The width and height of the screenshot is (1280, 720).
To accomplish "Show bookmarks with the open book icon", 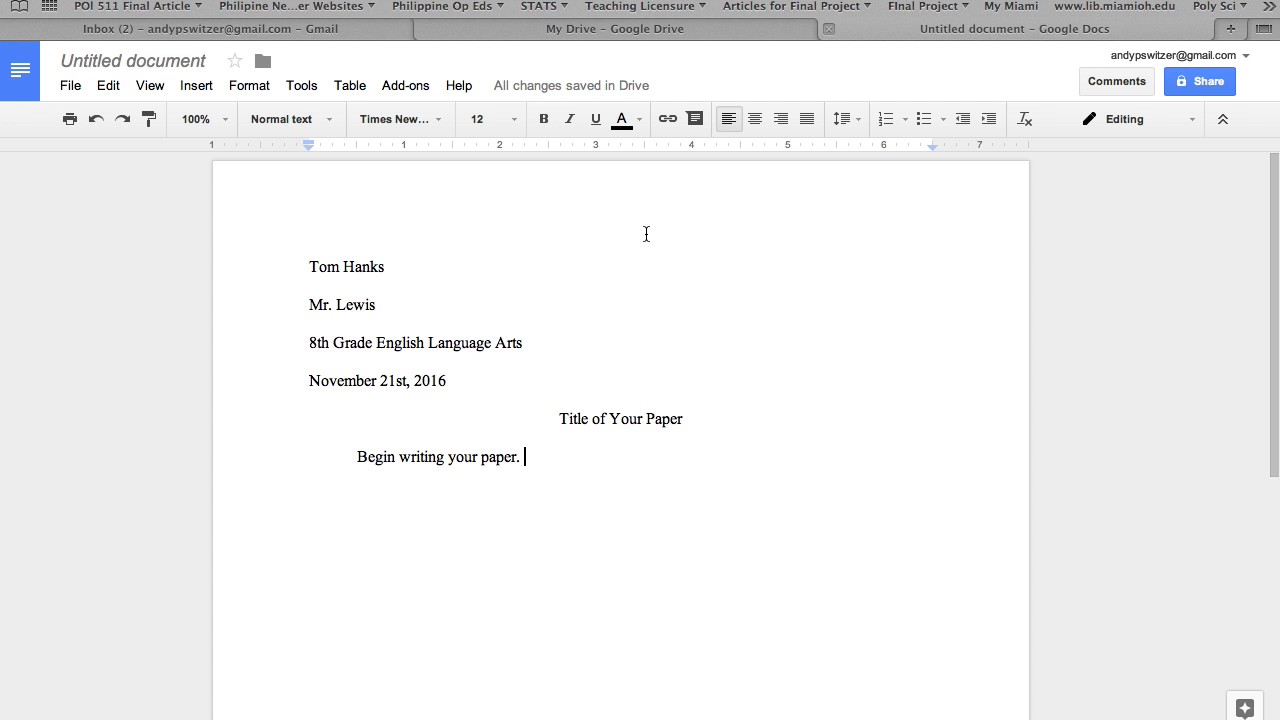I will tap(19, 6).
